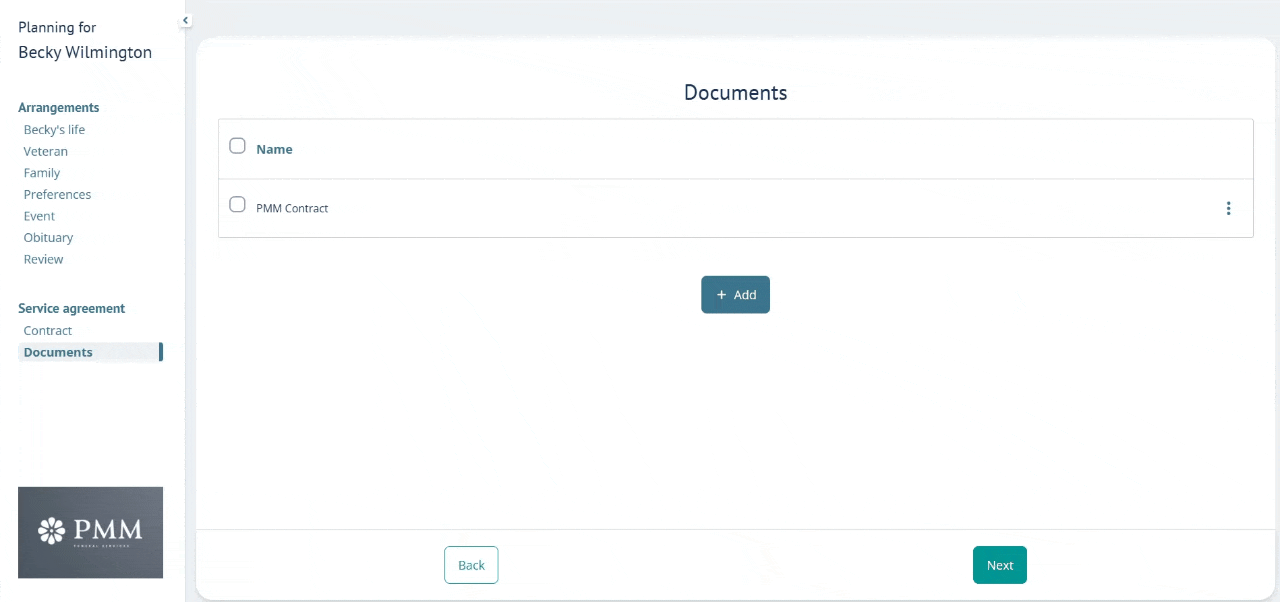Open the Review section
Image resolution: width=1280 pixels, height=602 pixels.
[43, 259]
